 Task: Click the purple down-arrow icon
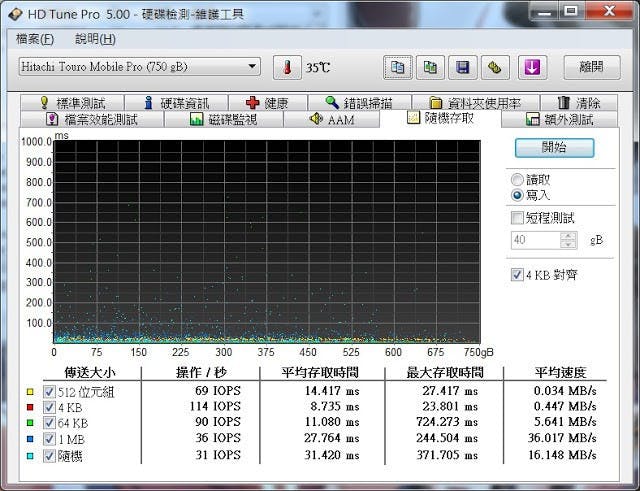(532, 67)
